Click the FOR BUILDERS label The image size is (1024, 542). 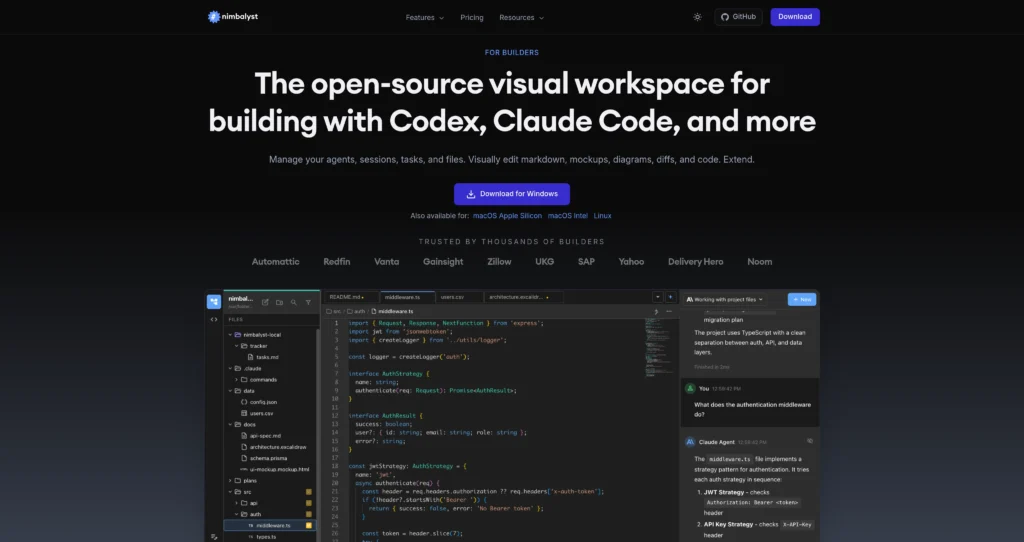click(x=512, y=53)
